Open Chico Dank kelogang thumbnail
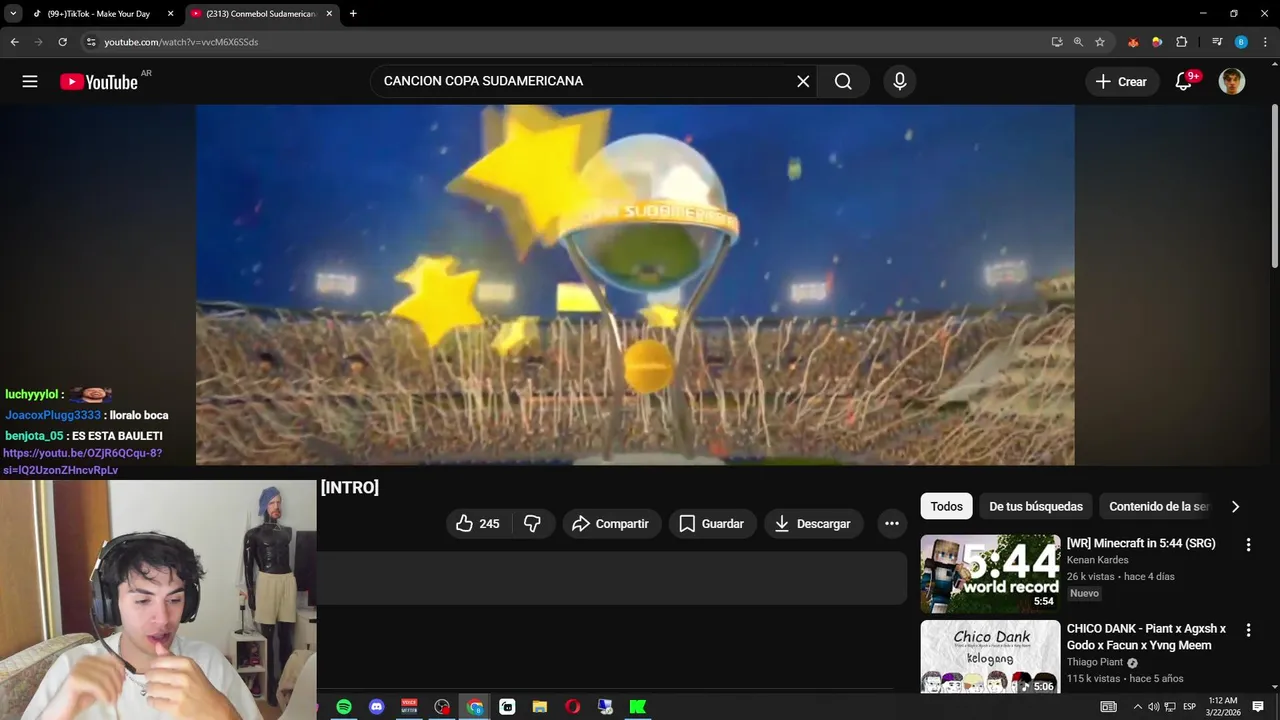The width and height of the screenshot is (1280, 720). [x=990, y=656]
